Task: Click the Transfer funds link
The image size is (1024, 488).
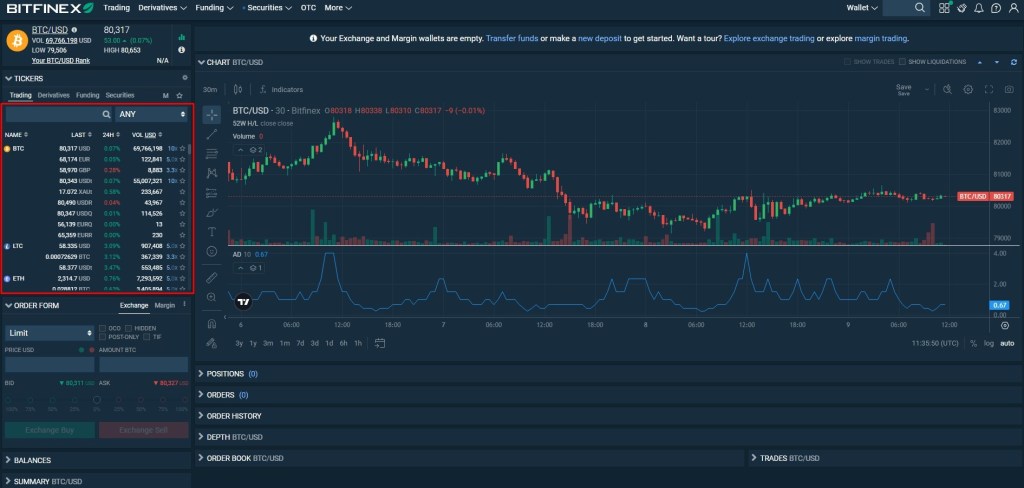Action: (512, 39)
